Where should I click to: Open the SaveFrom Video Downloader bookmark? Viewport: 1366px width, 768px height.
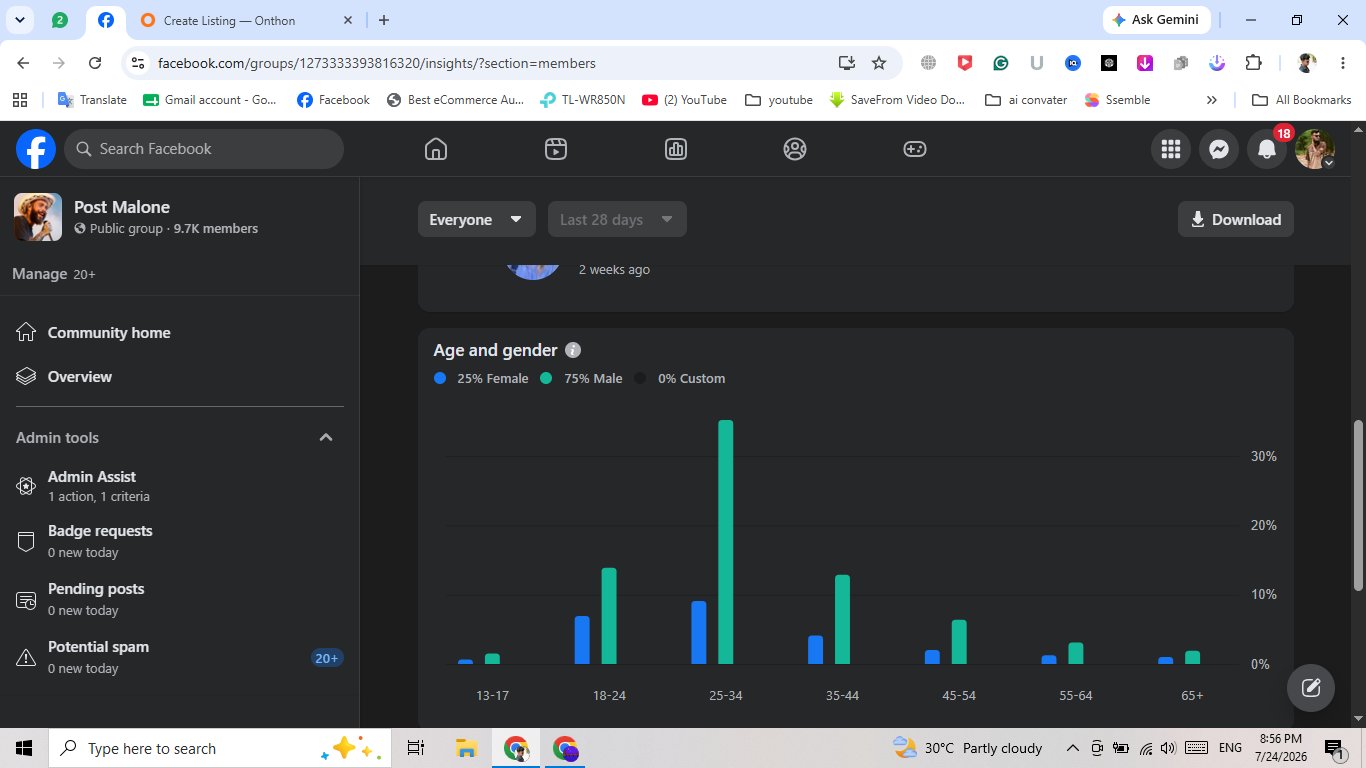(898, 100)
